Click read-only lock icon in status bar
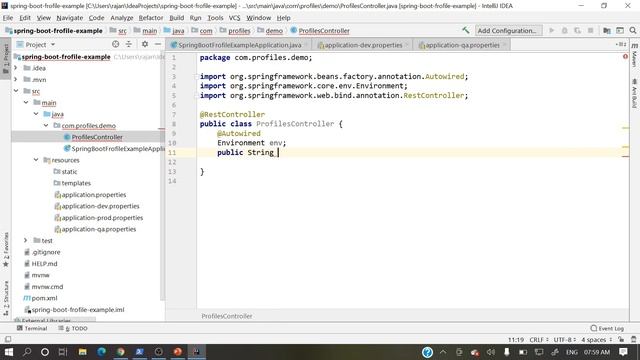Image resolution: width=640 pixels, height=360 pixels. [621, 340]
